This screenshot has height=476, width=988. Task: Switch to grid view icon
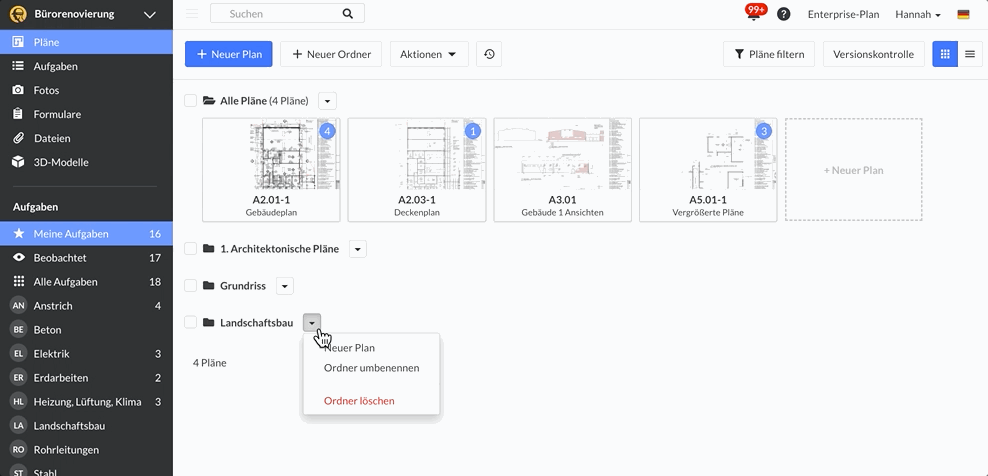coord(945,54)
